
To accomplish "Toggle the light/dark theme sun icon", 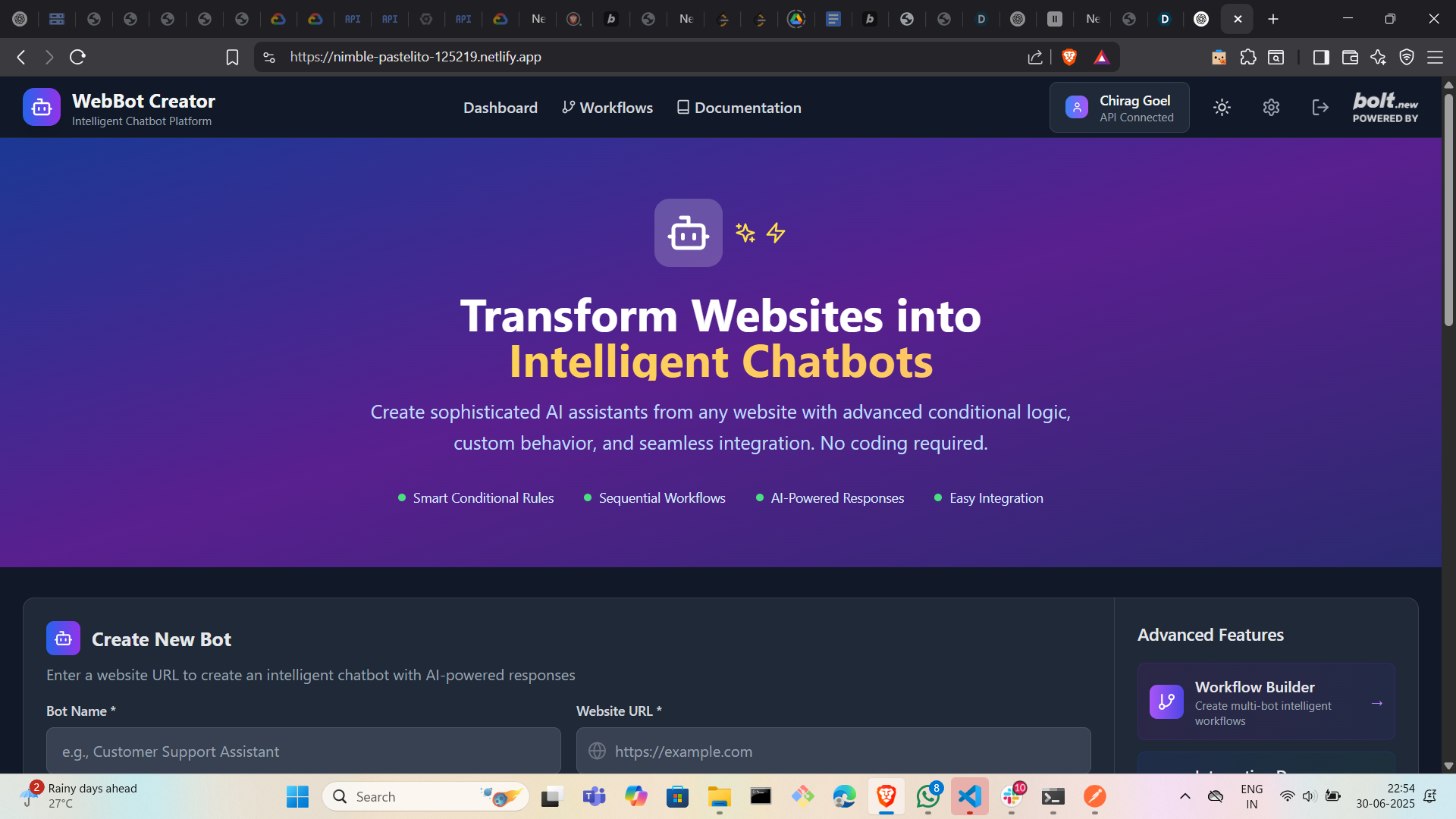I will point(1222,108).
